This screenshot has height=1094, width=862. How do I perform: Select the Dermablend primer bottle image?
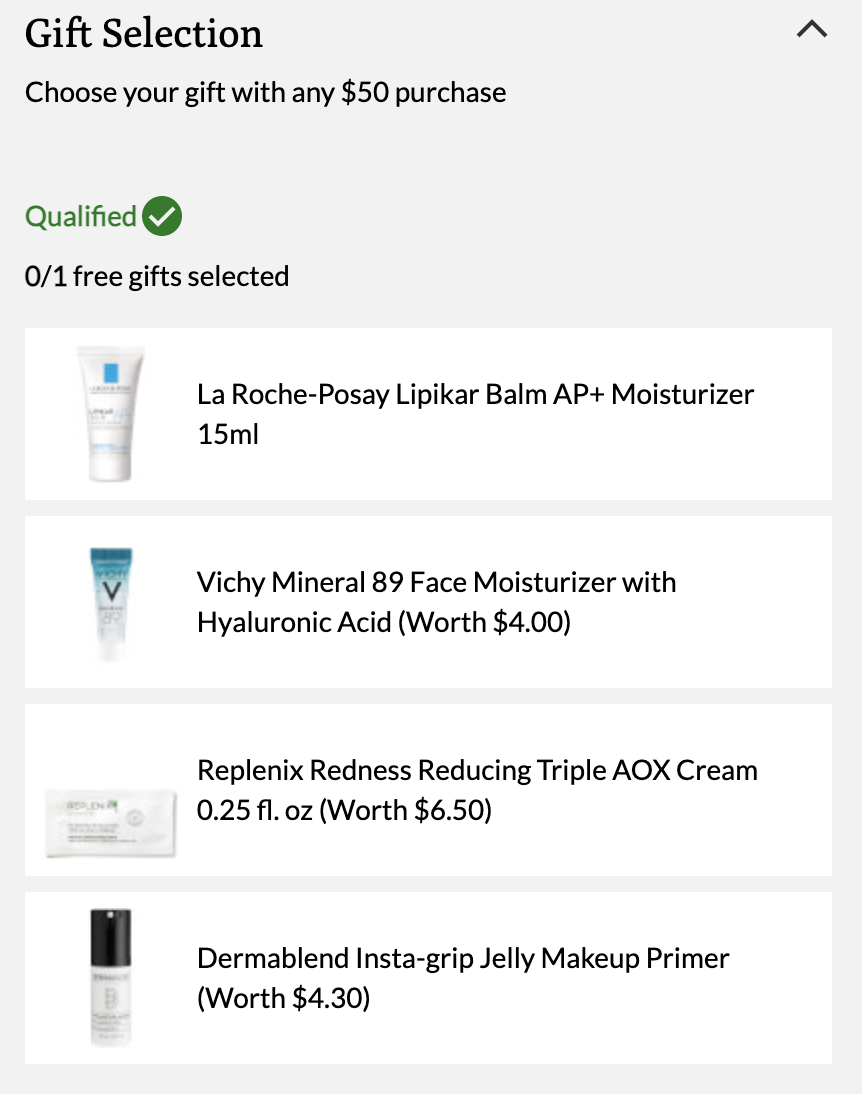point(110,977)
